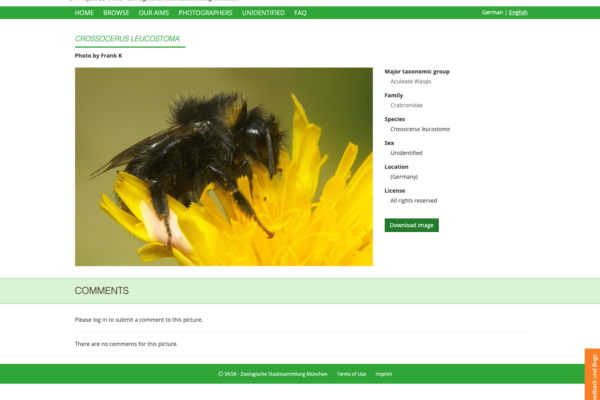Click the 'Species' field label
Viewport: 600px width, 400px height.
tap(395, 119)
